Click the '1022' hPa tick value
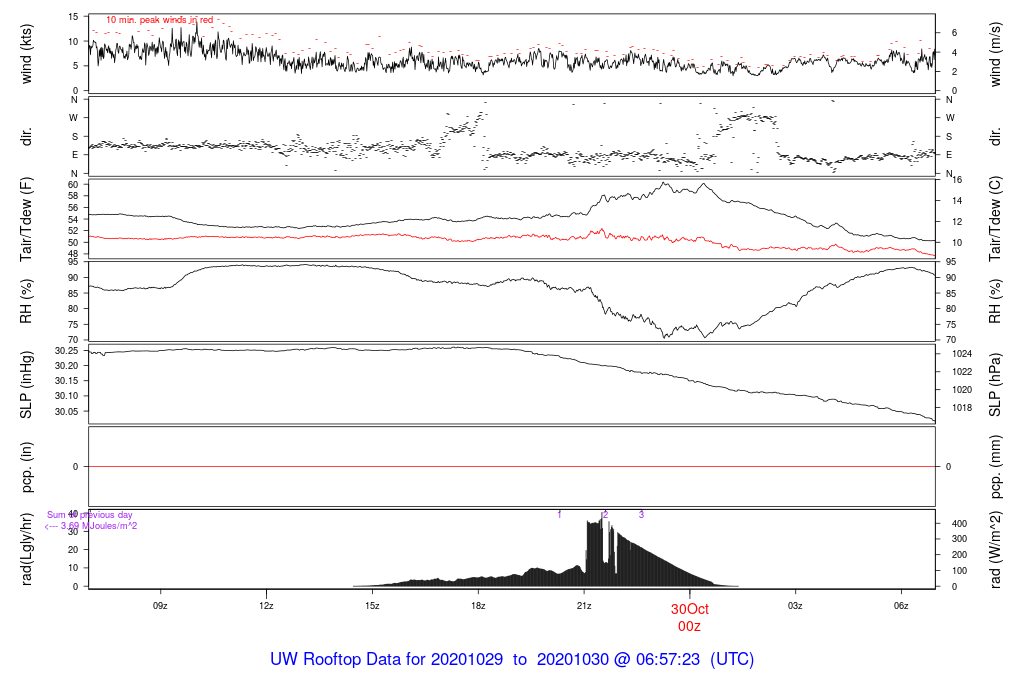1024x700 pixels. [962, 372]
